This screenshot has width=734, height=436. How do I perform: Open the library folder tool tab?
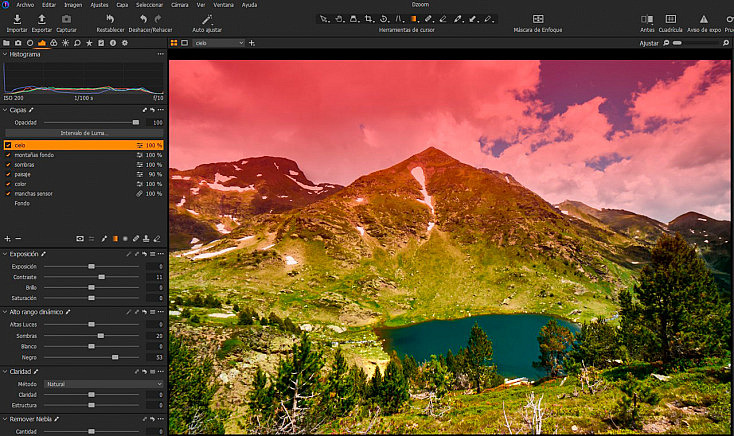pos(7,43)
